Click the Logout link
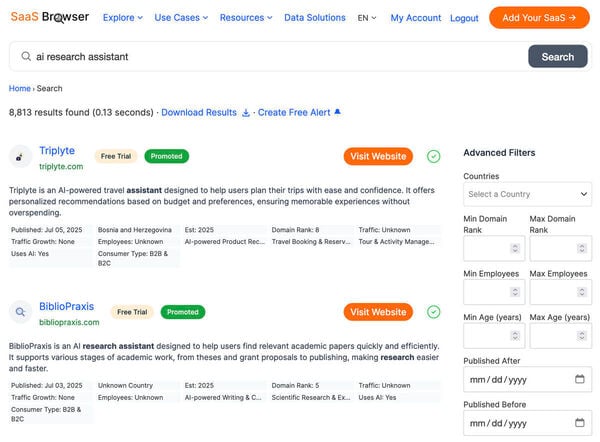Screen dimensions: 600x442 [x=464, y=18]
